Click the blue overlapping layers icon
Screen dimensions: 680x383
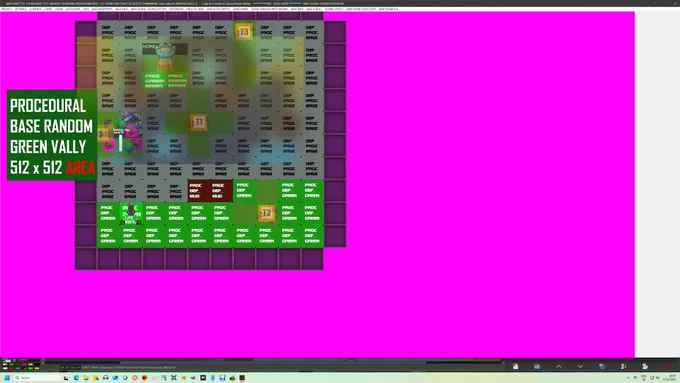click(602, 367)
